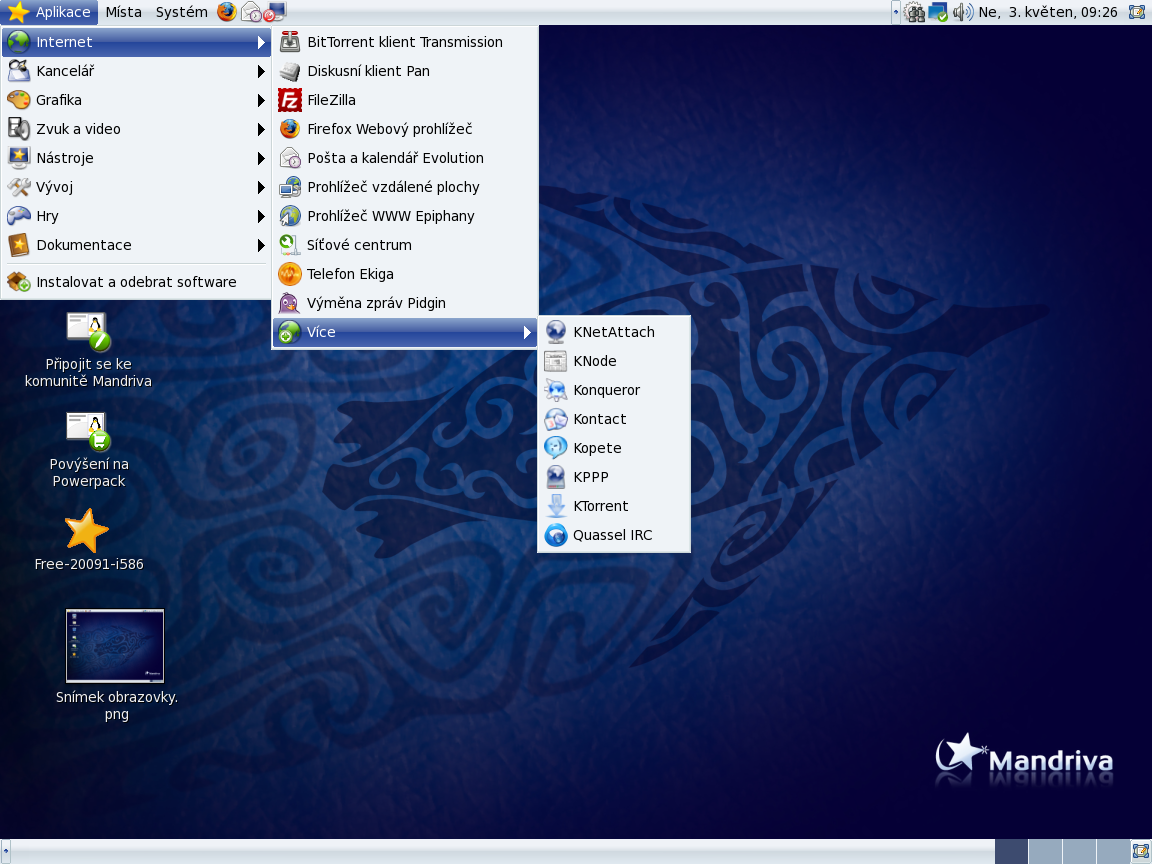Viewport: 1152px width, 864px height.
Task: Open FileZilla from the Internet menu
Action: pos(405,100)
